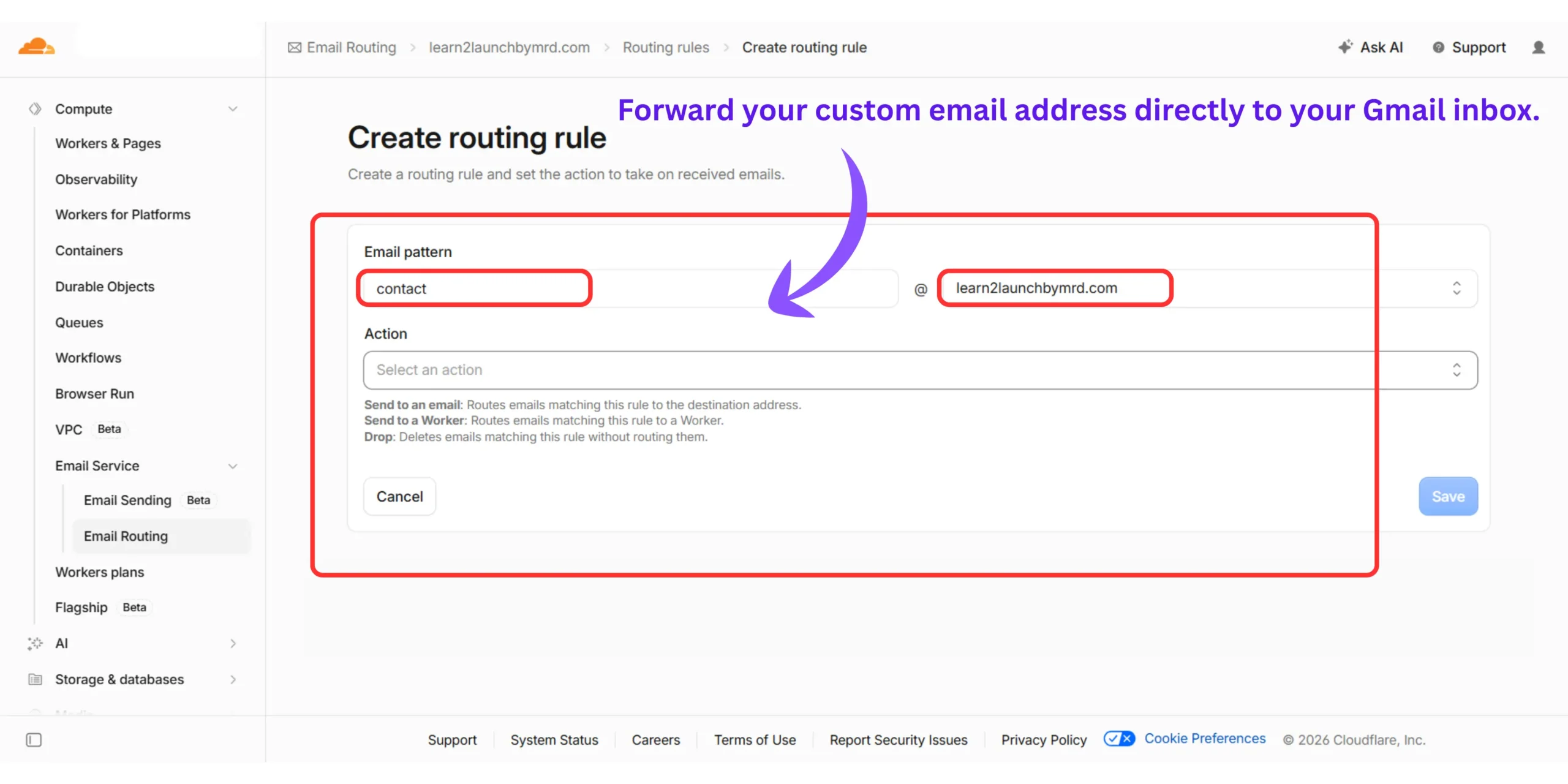Screen dimensions: 1568x784
Task: Open Cookie Preferences link
Action: pos(1205,739)
